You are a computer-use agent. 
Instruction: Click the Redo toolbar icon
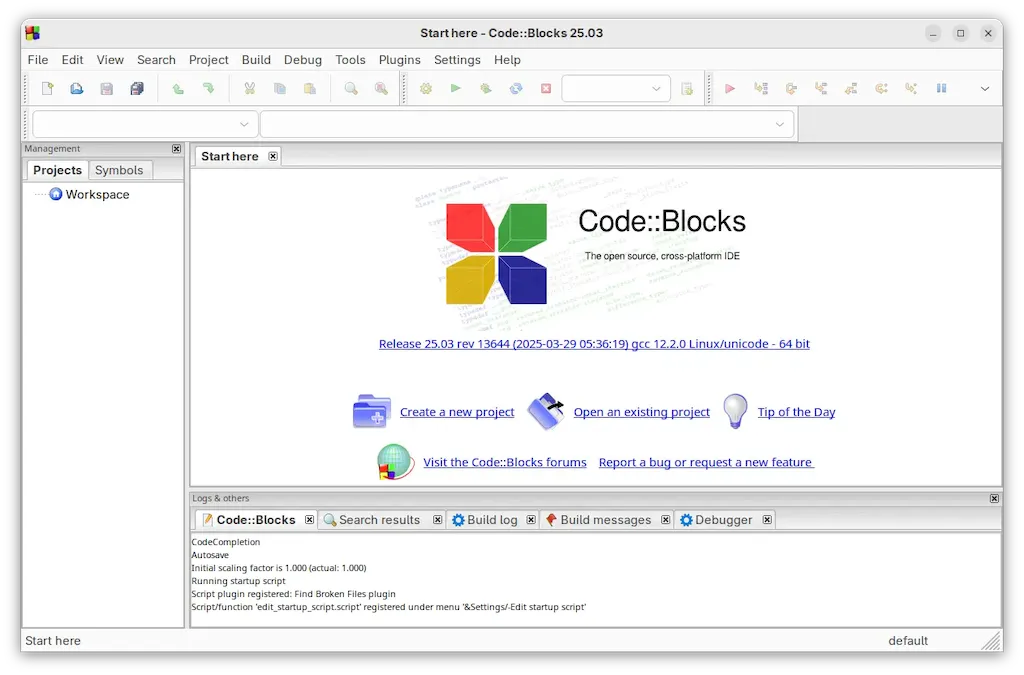pyautogui.click(x=208, y=88)
